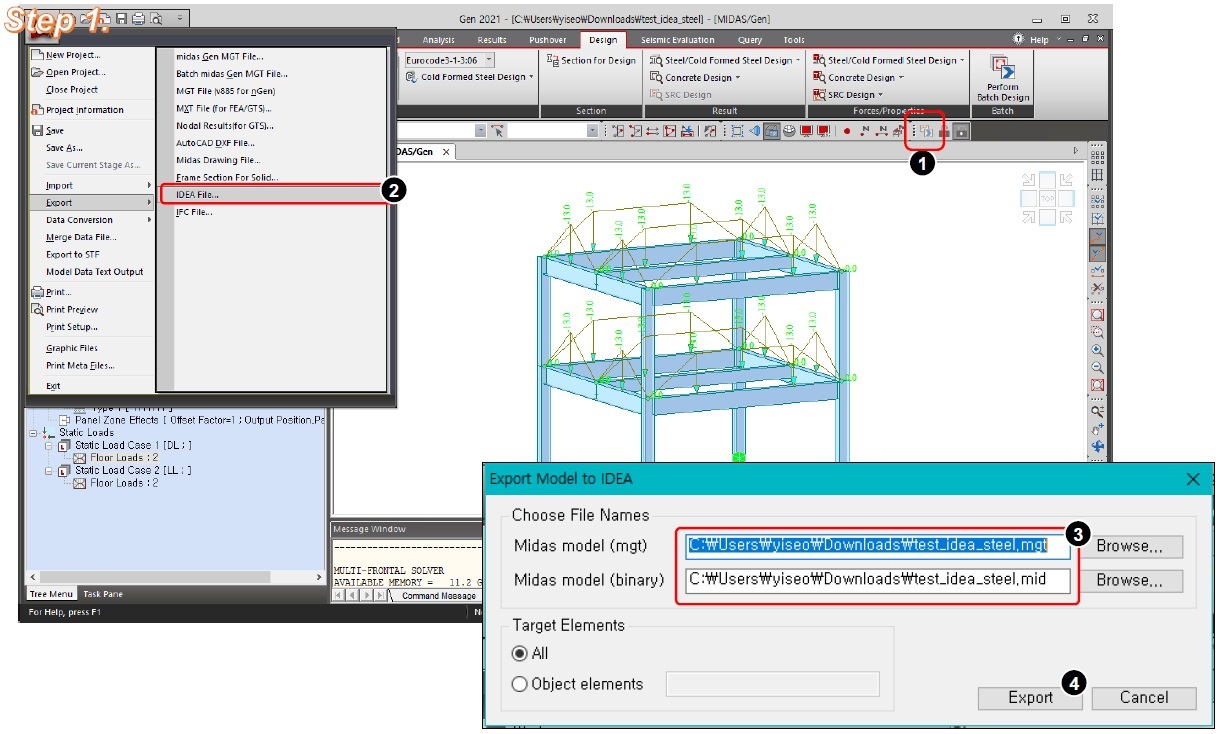Click the shrink elements toolbar icon
Screen dimensions: 1220x734
(x=737, y=131)
